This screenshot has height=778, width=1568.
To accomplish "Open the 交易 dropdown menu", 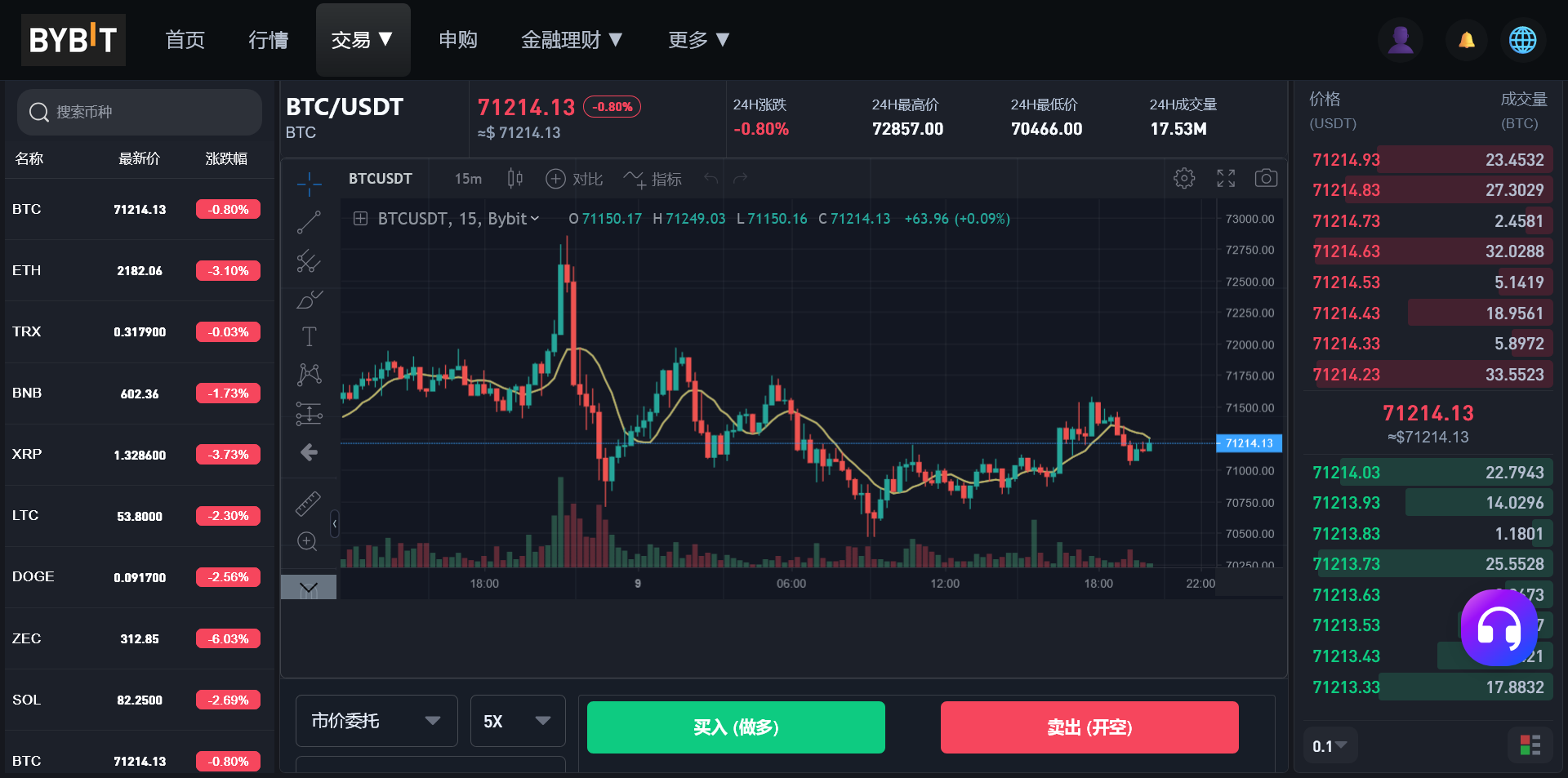I will click(363, 39).
